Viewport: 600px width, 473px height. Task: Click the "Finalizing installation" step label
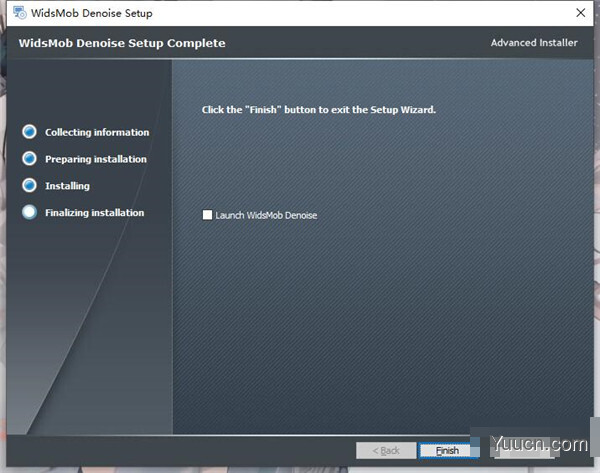(x=95, y=213)
